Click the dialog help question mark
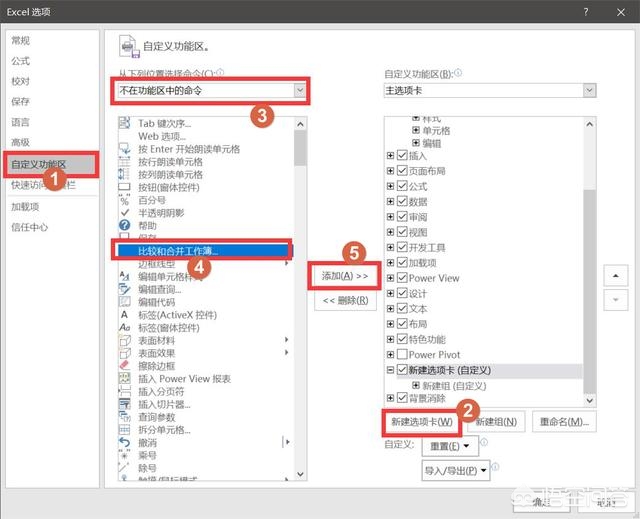This screenshot has height=519, width=640. point(586,12)
